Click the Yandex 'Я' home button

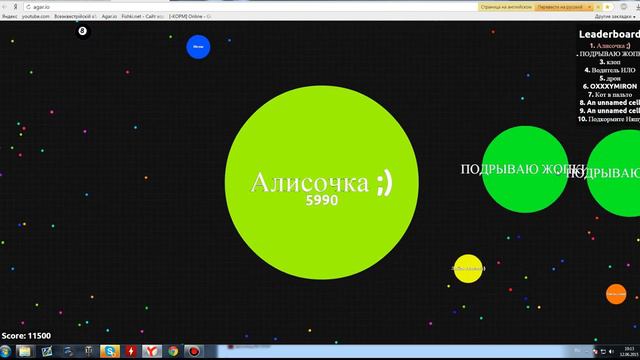pos(15,7)
